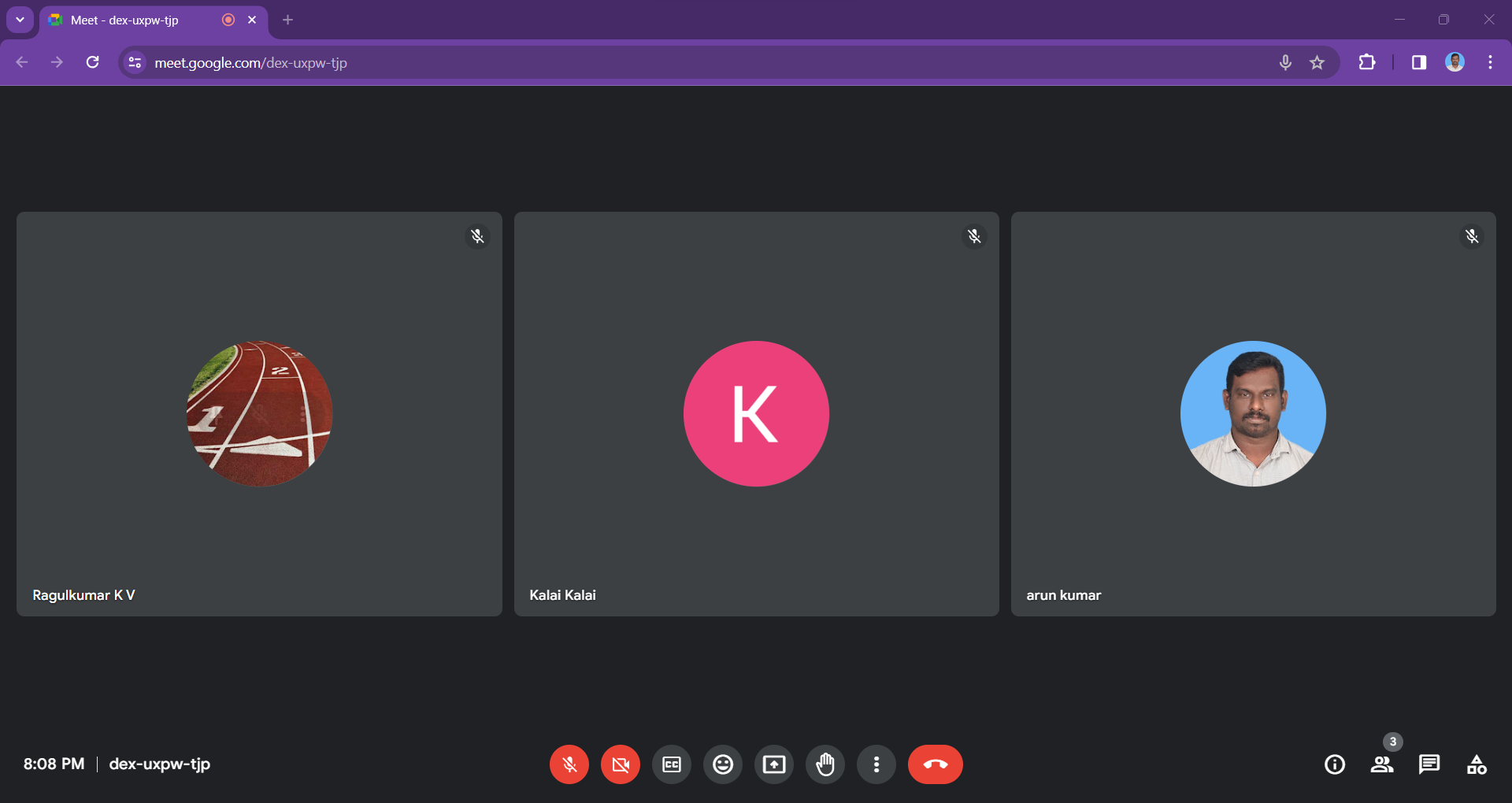Open Chrome tab search dropdown arrow

pos(20,20)
